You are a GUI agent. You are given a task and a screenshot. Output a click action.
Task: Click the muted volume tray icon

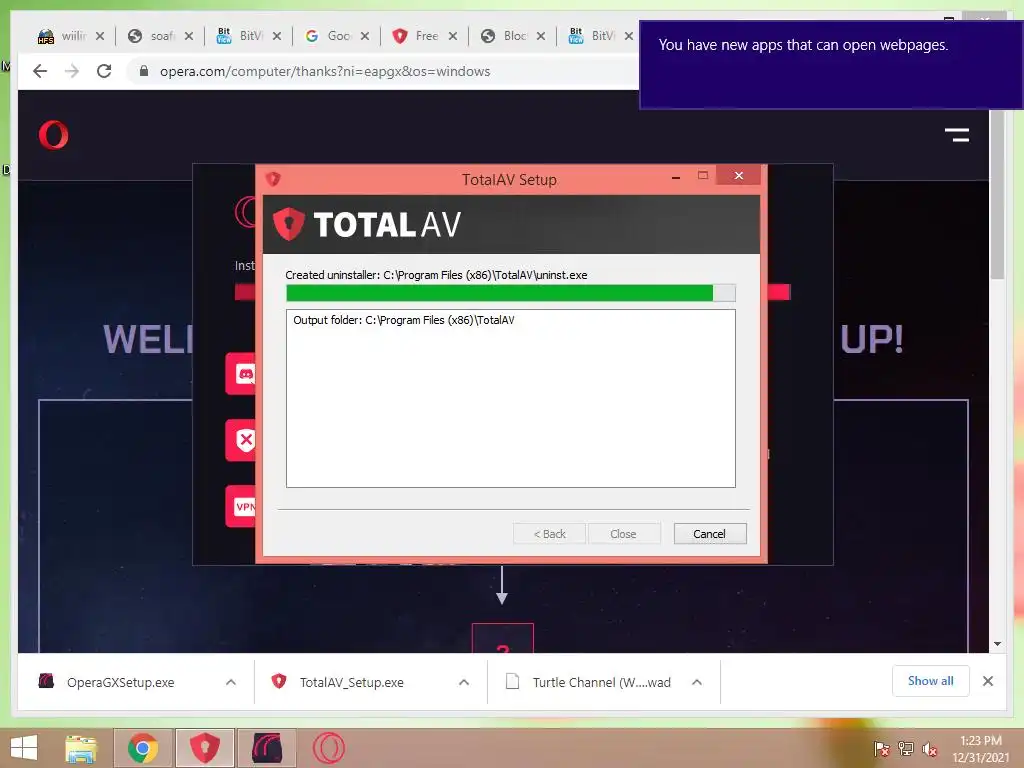coord(929,748)
